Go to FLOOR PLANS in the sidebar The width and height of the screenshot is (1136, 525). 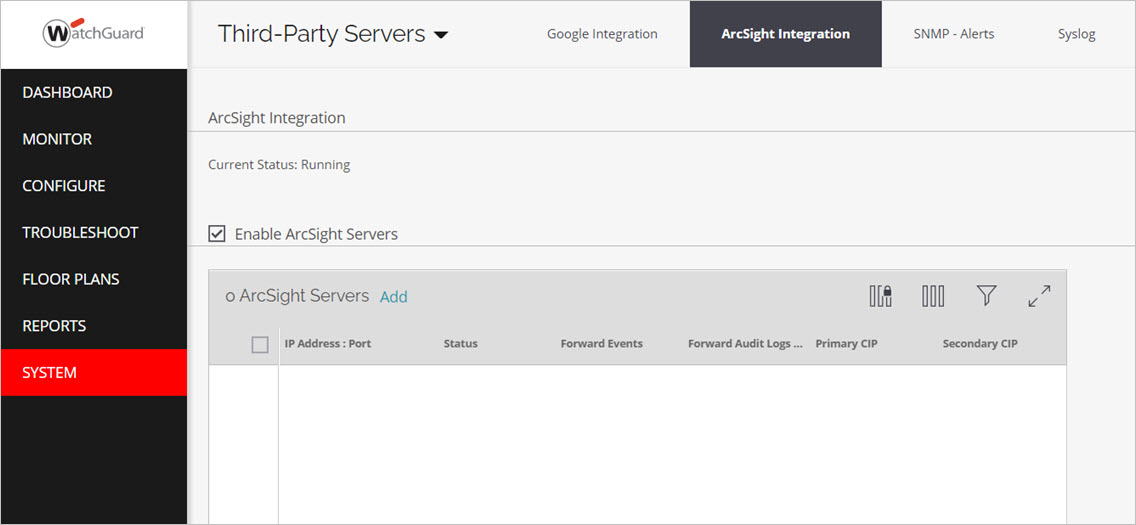[x=94, y=280]
